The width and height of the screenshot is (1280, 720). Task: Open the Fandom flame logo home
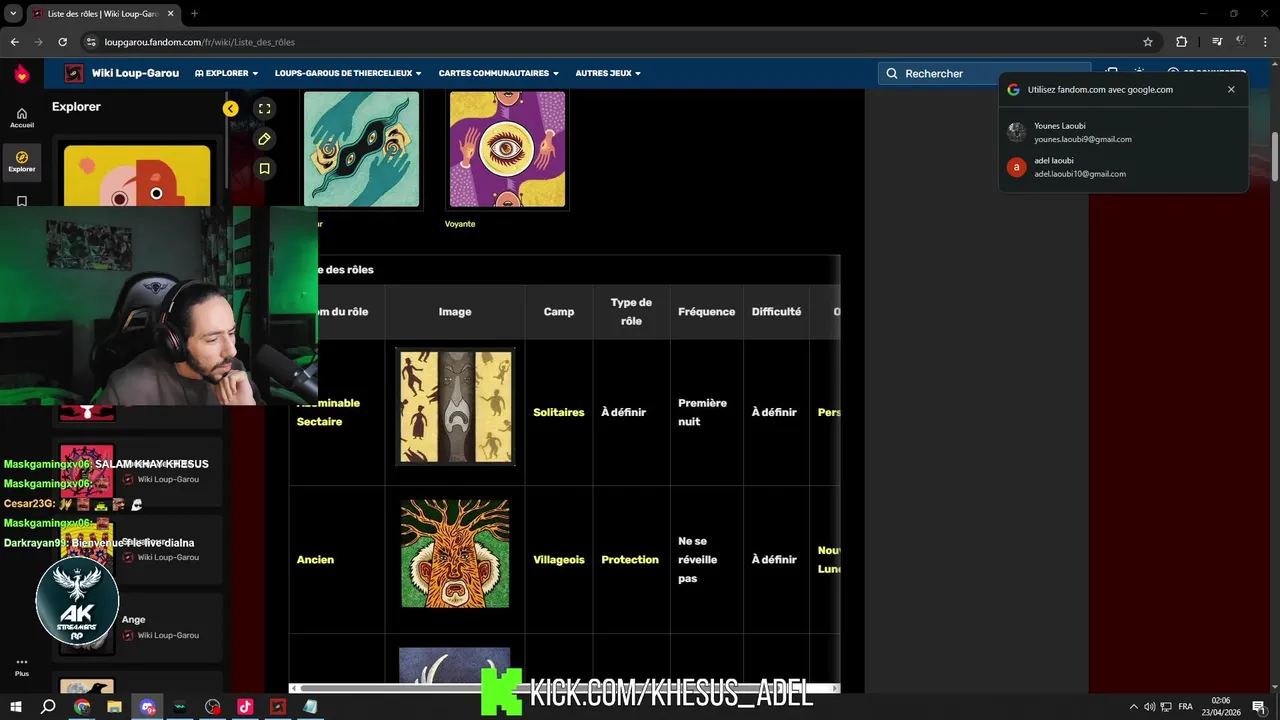pos(21,73)
